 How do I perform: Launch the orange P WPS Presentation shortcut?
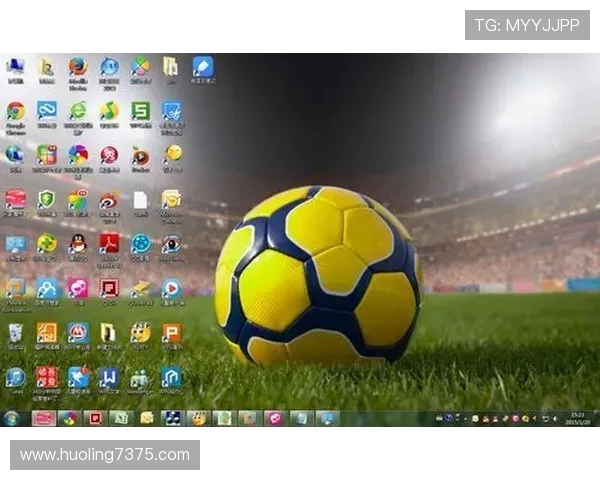(172, 333)
